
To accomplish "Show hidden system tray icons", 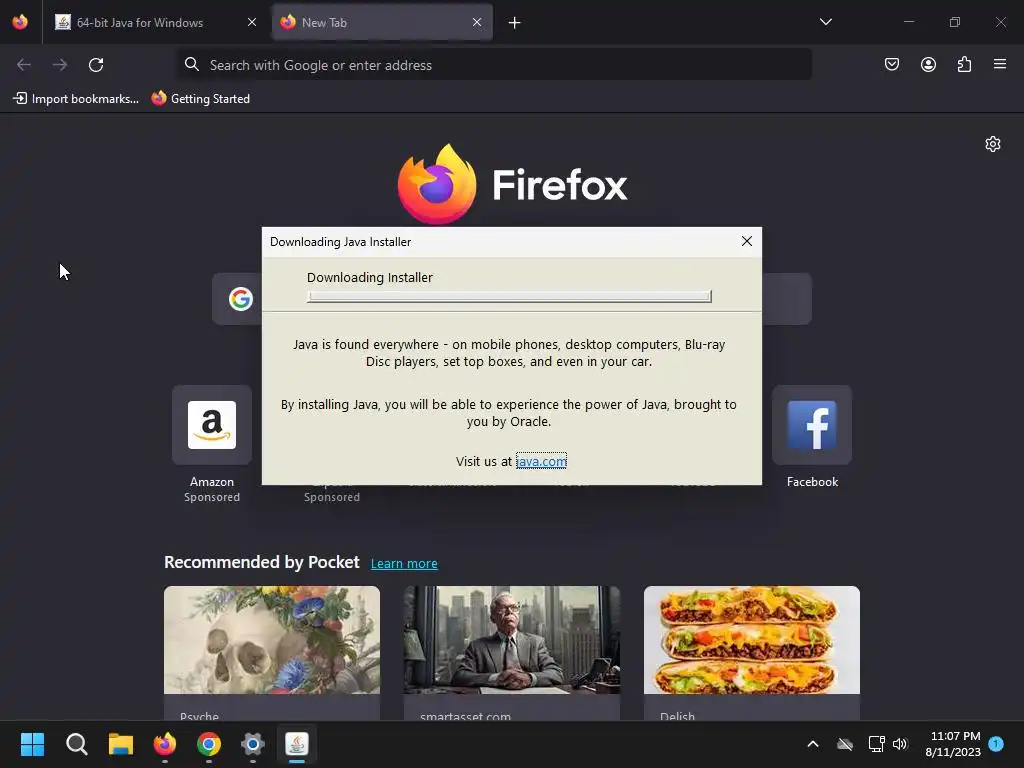I will pyautogui.click(x=813, y=744).
